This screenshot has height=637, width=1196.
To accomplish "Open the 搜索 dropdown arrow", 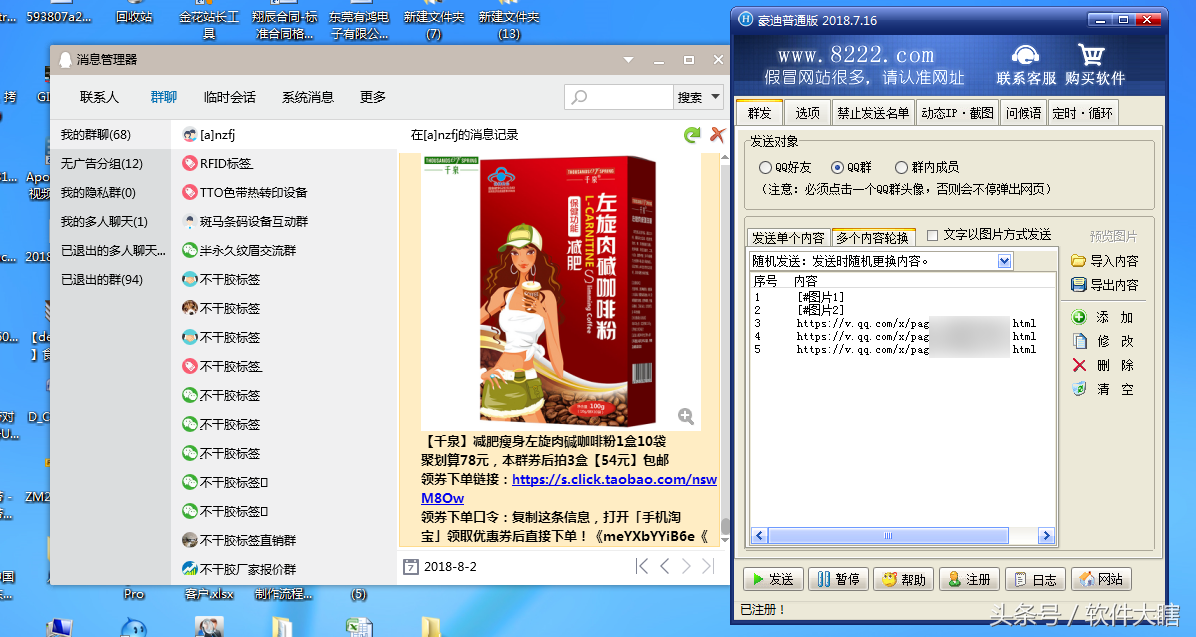I will 715,97.
